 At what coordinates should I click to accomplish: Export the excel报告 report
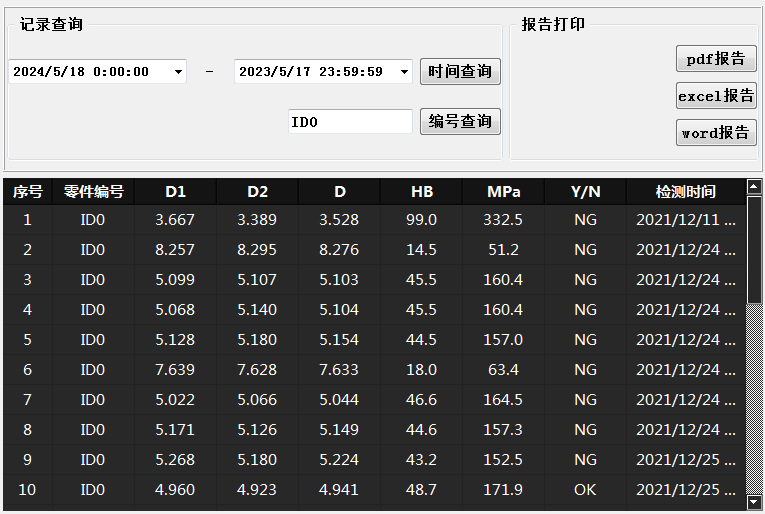pyautogui.click(x=716, y=96)
